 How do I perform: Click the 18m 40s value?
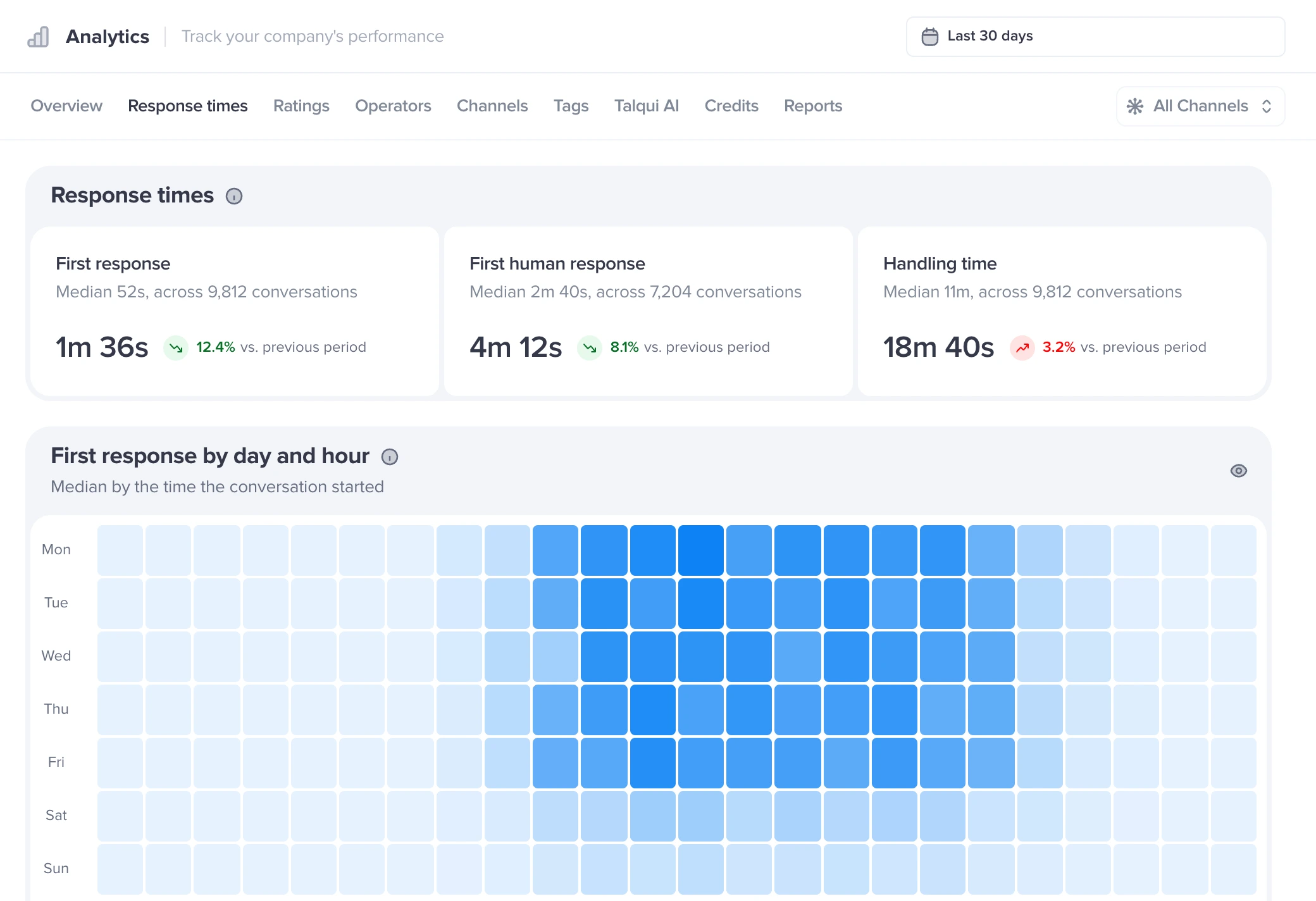[x=939, y=347]
